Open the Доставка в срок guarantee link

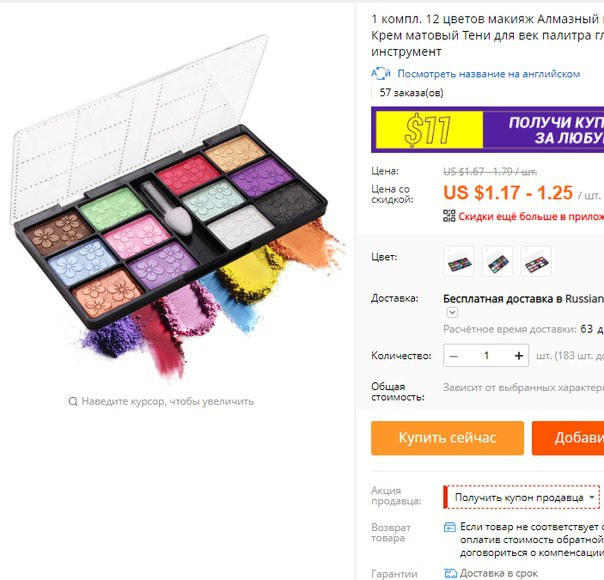(x=499, y=573)
